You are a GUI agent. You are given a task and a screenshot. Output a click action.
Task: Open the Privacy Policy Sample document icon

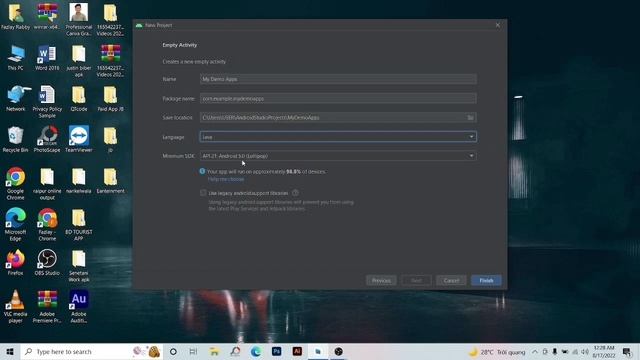[47, 102]
